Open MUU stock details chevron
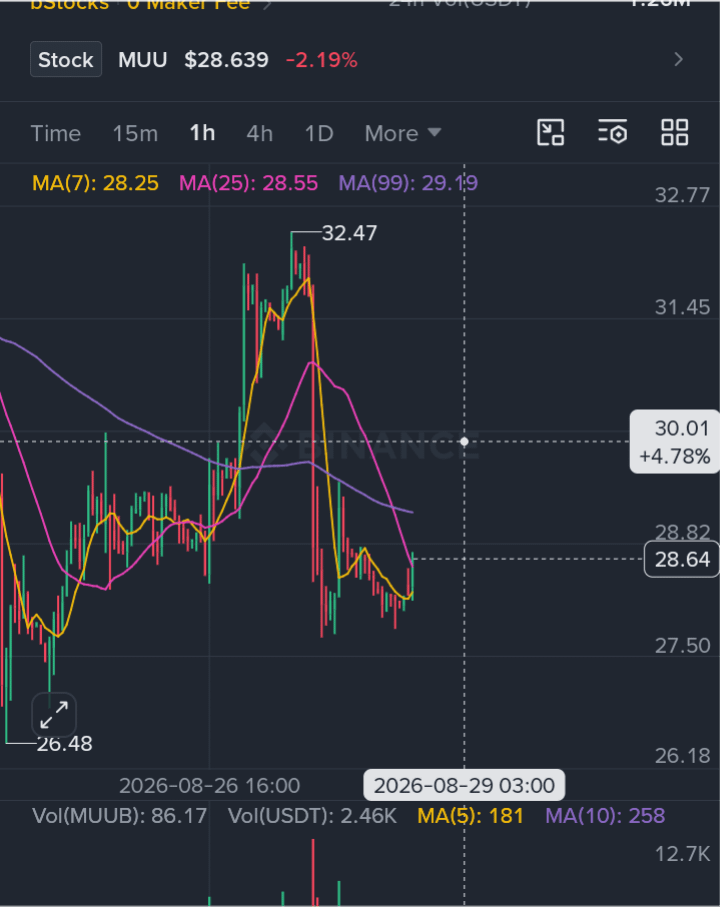720x907 pixels. 679,60
